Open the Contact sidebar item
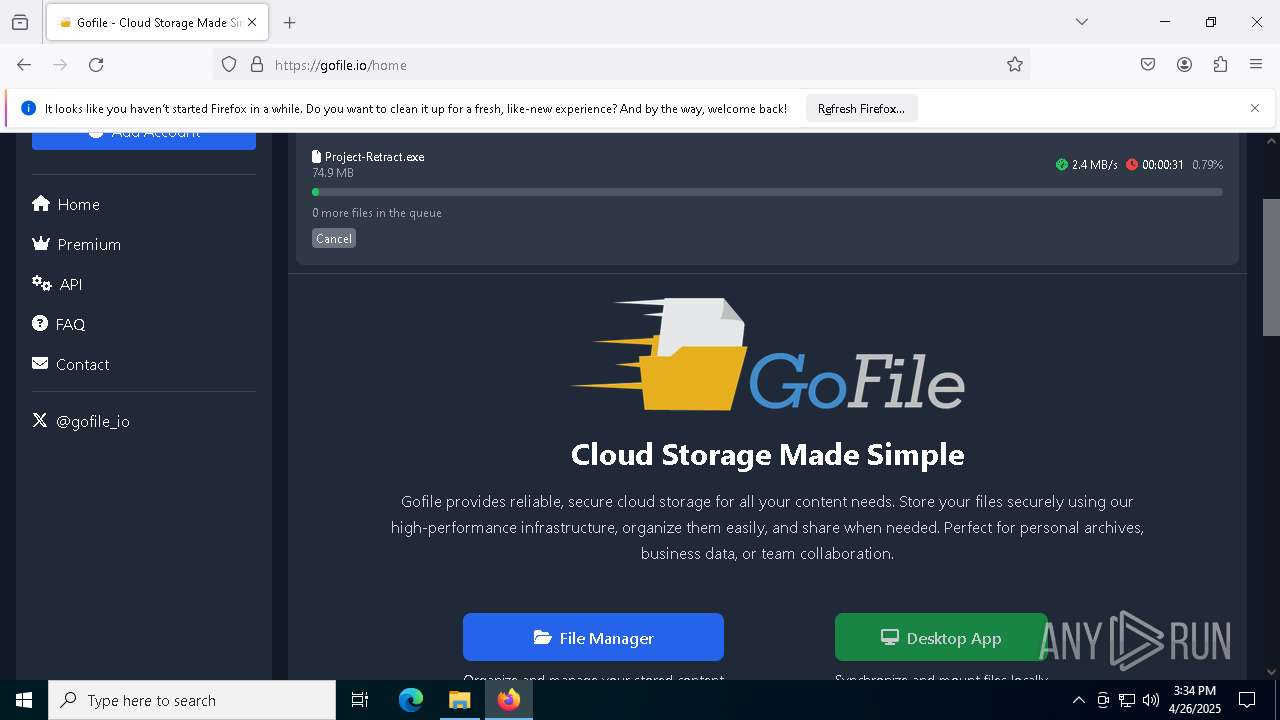Image resolution: width=1280 pixels, height=720 pixels. (x=70, y=364)
